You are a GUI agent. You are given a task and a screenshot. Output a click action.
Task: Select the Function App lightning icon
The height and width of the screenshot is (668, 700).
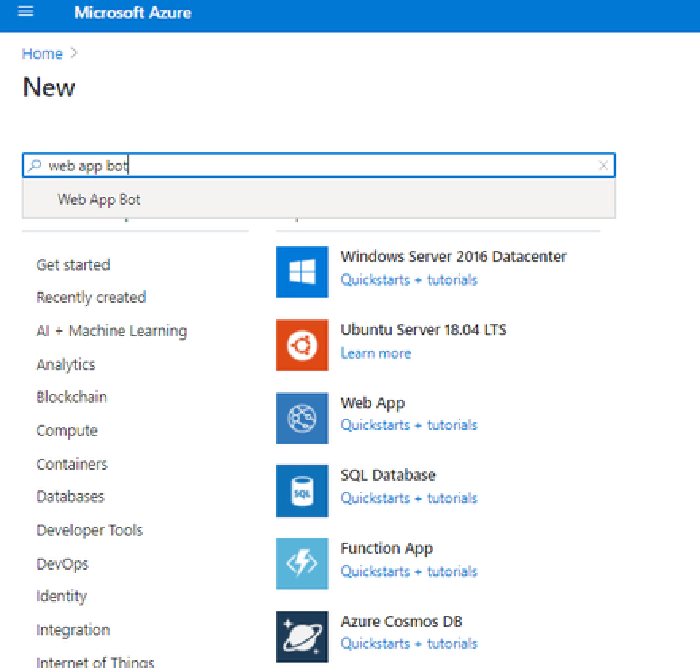pyautogui.click(x=302, y=564)
